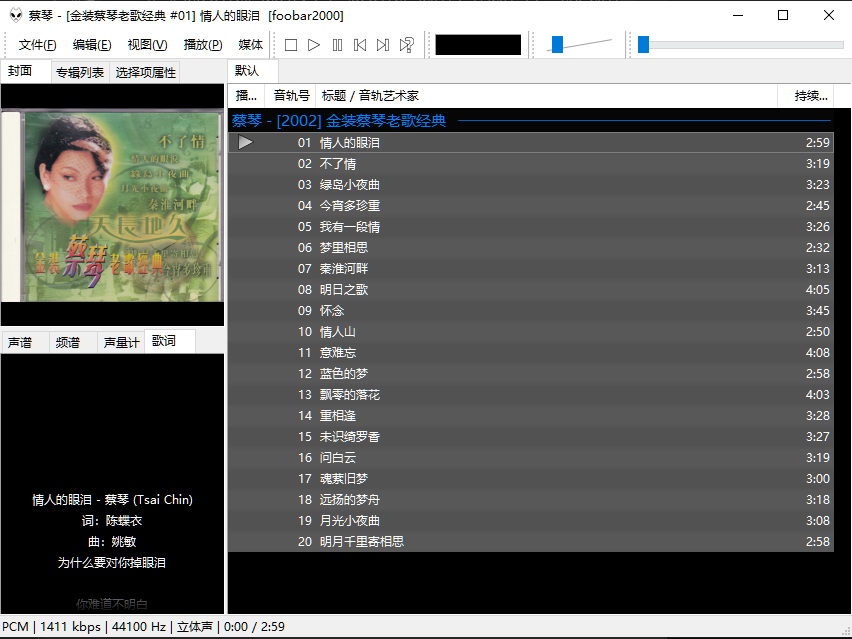852x639 pixels.
Task: Select track 05 我有一段情
Action: point(531,227)
